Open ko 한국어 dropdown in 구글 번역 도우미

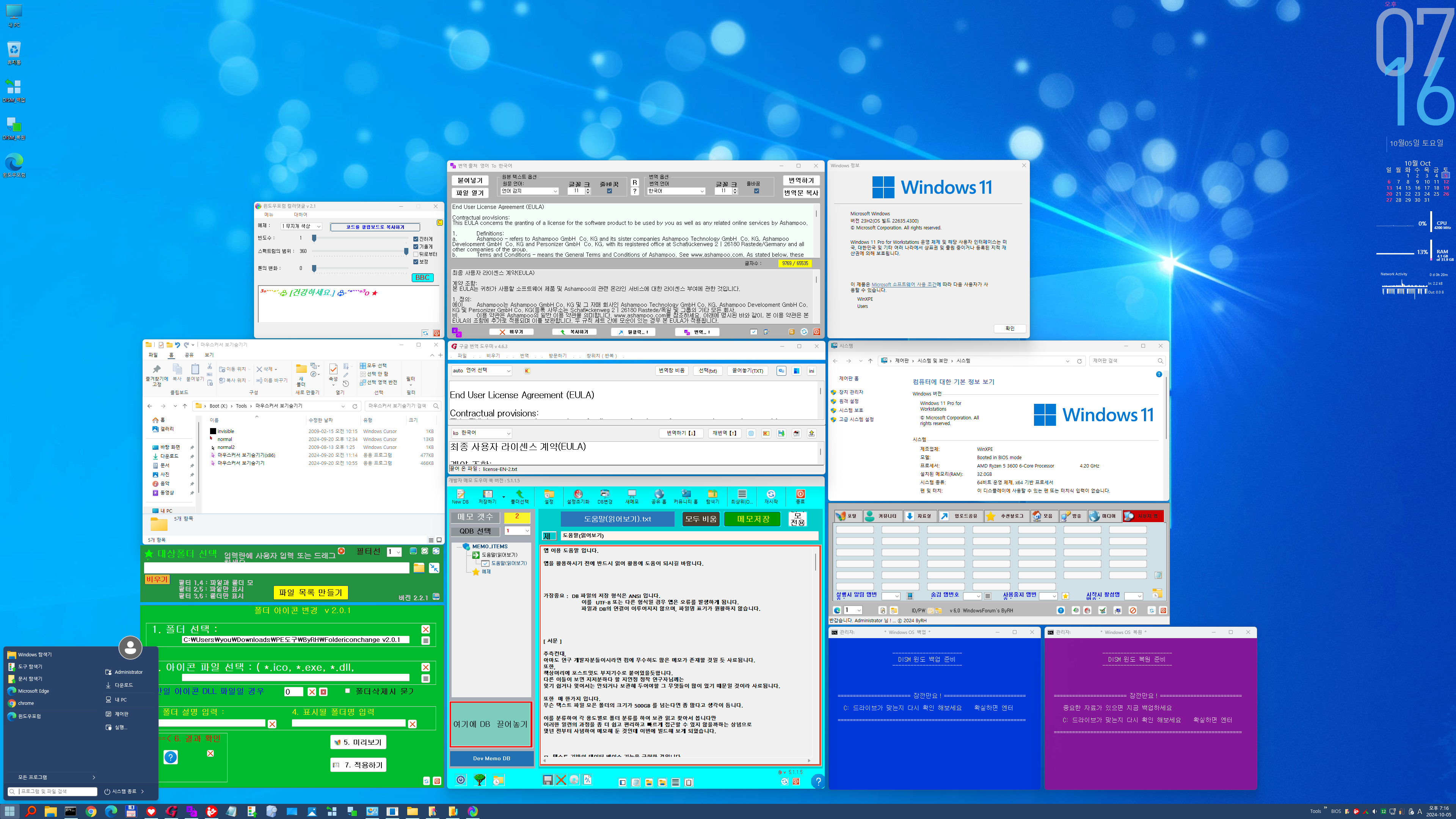482,433
